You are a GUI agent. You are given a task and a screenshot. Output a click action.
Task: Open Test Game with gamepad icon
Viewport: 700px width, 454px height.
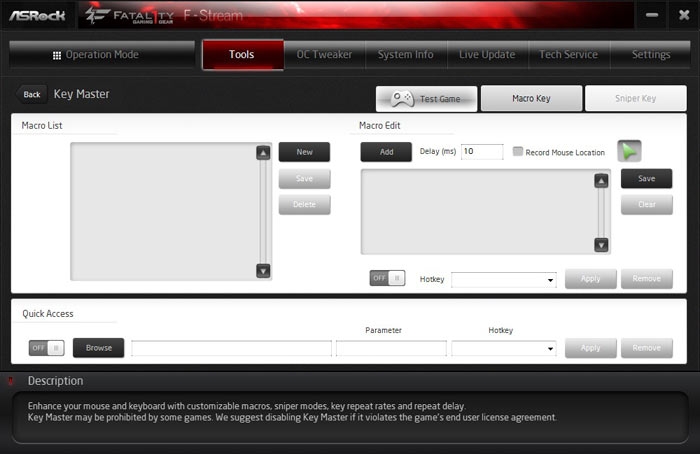[x=426, y=99]
